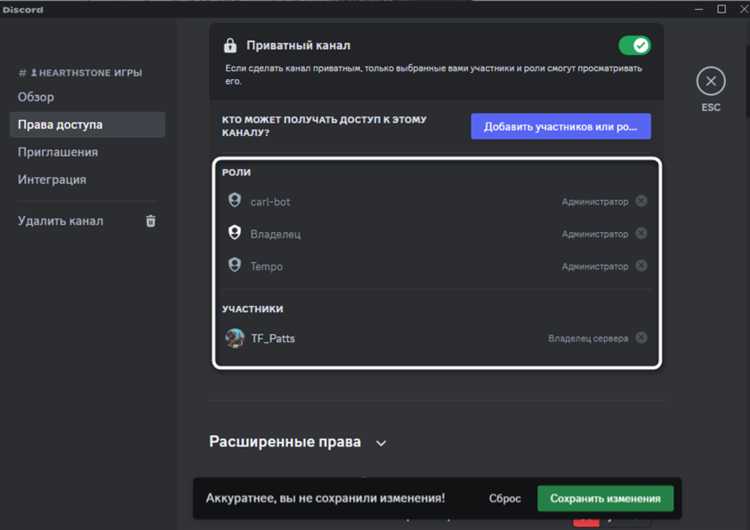Remove the carl-bot role with its X icon
The width and height of the screenshot is (750, 530).
click(x=641, y=201)
